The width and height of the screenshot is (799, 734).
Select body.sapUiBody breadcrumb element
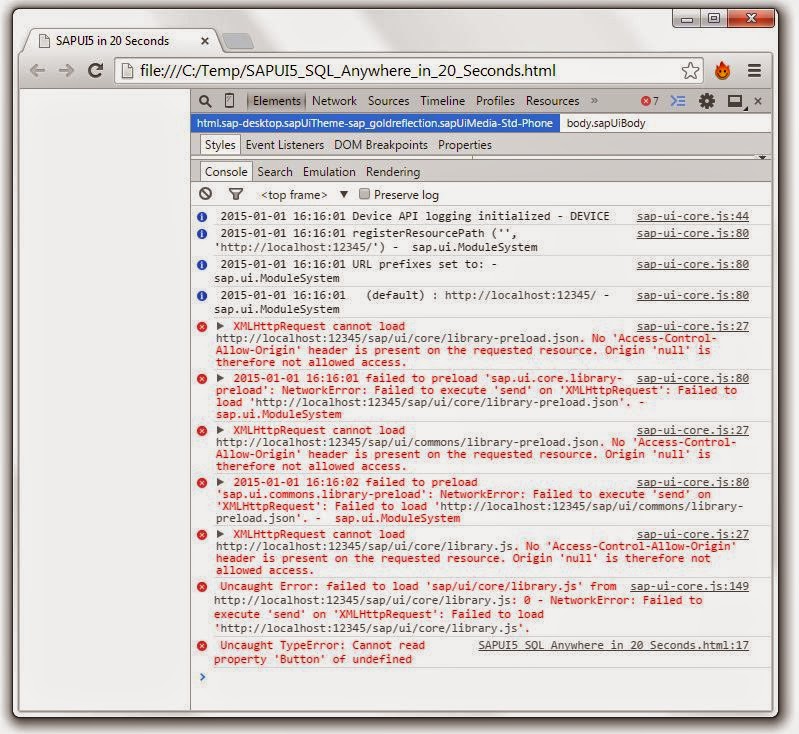coord(606,123)
